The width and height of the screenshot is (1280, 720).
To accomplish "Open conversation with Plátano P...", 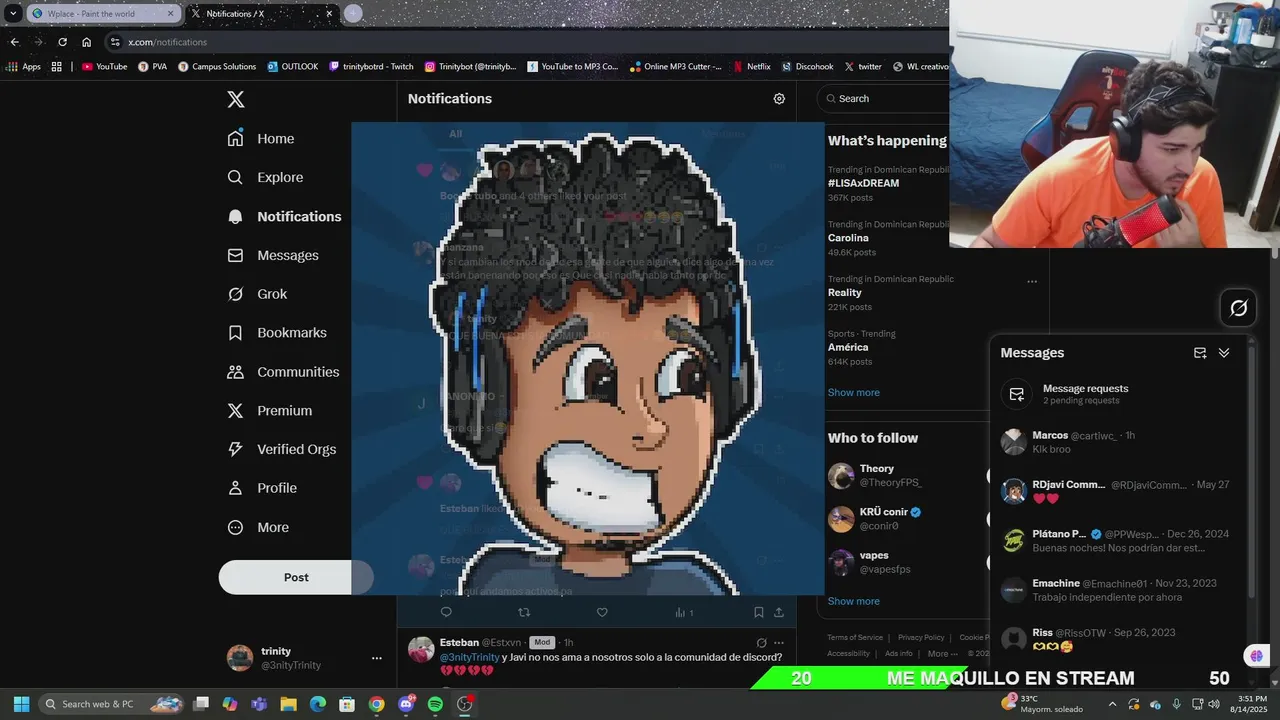I will tap(1120, 541).
